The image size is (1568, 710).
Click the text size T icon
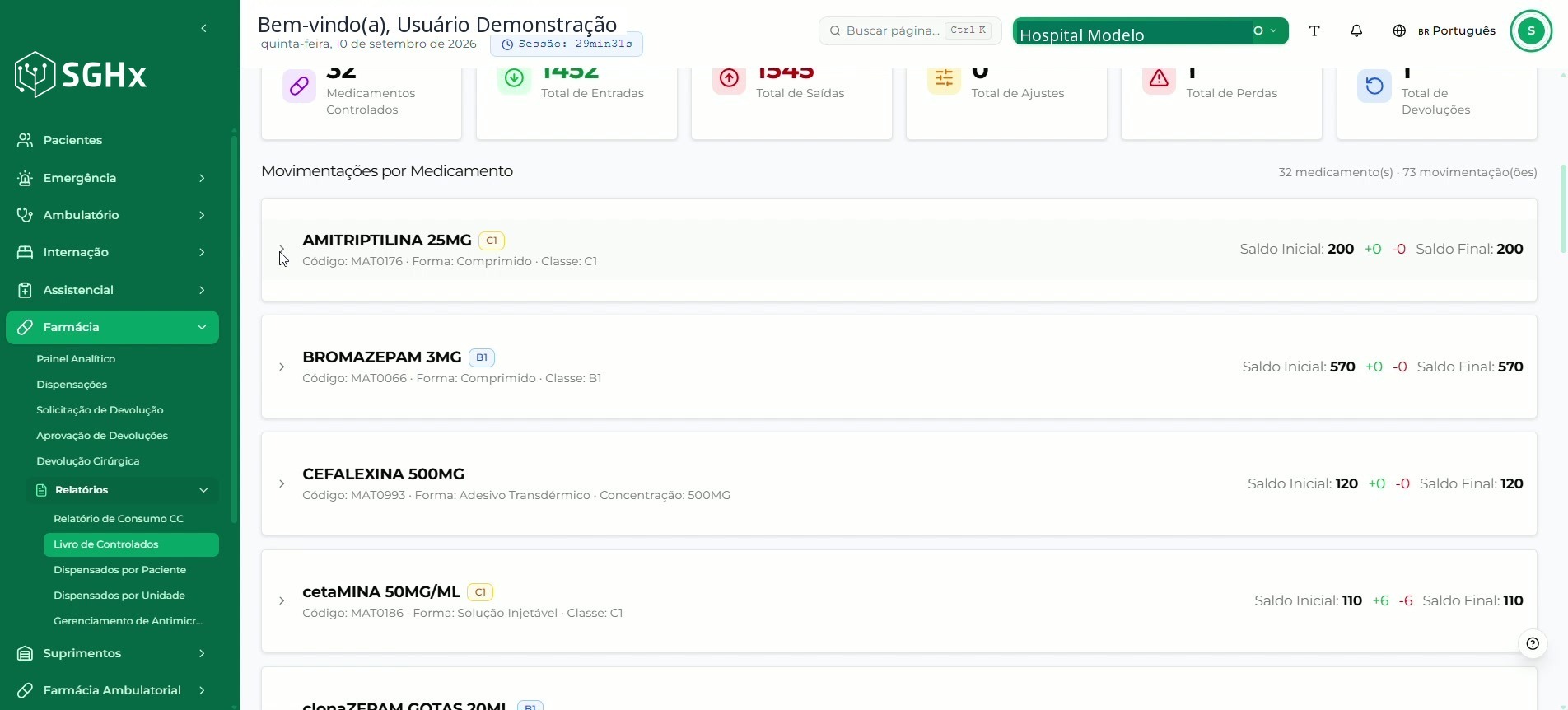tap(1314, 30)
